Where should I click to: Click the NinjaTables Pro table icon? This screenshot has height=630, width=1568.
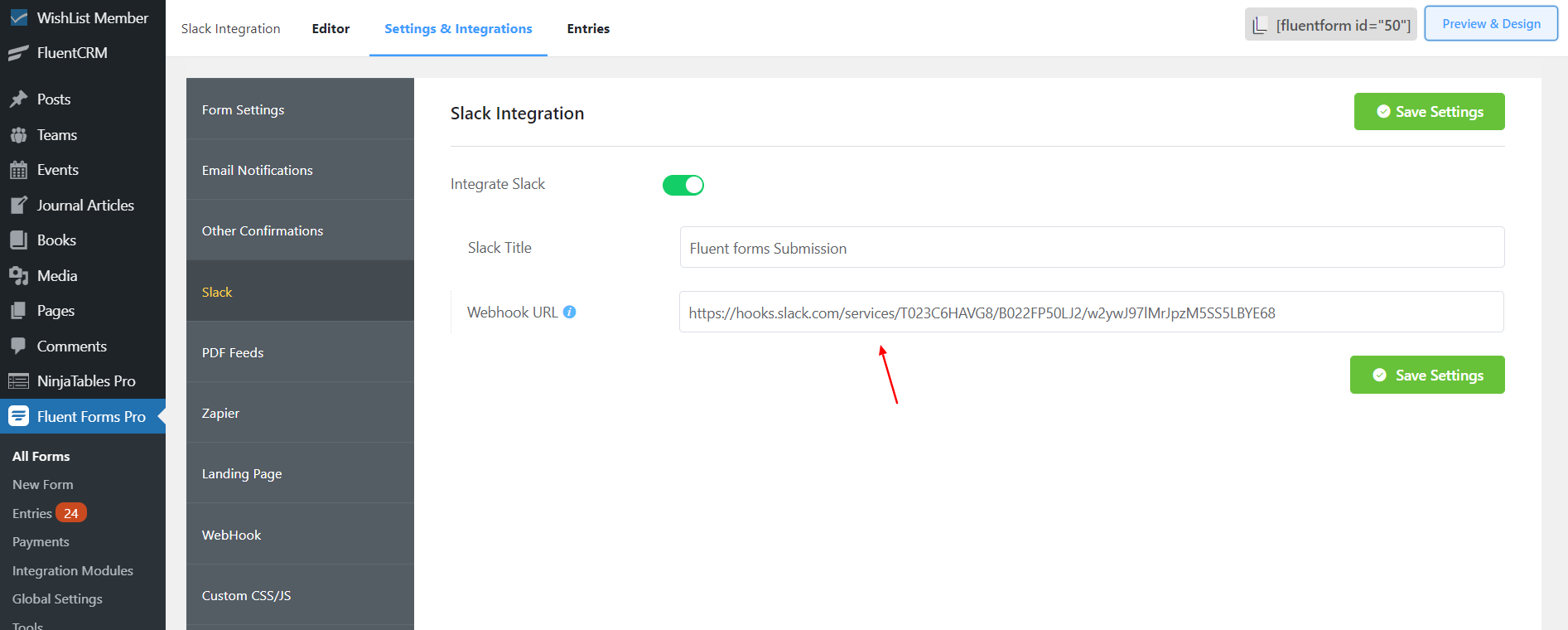18,381
